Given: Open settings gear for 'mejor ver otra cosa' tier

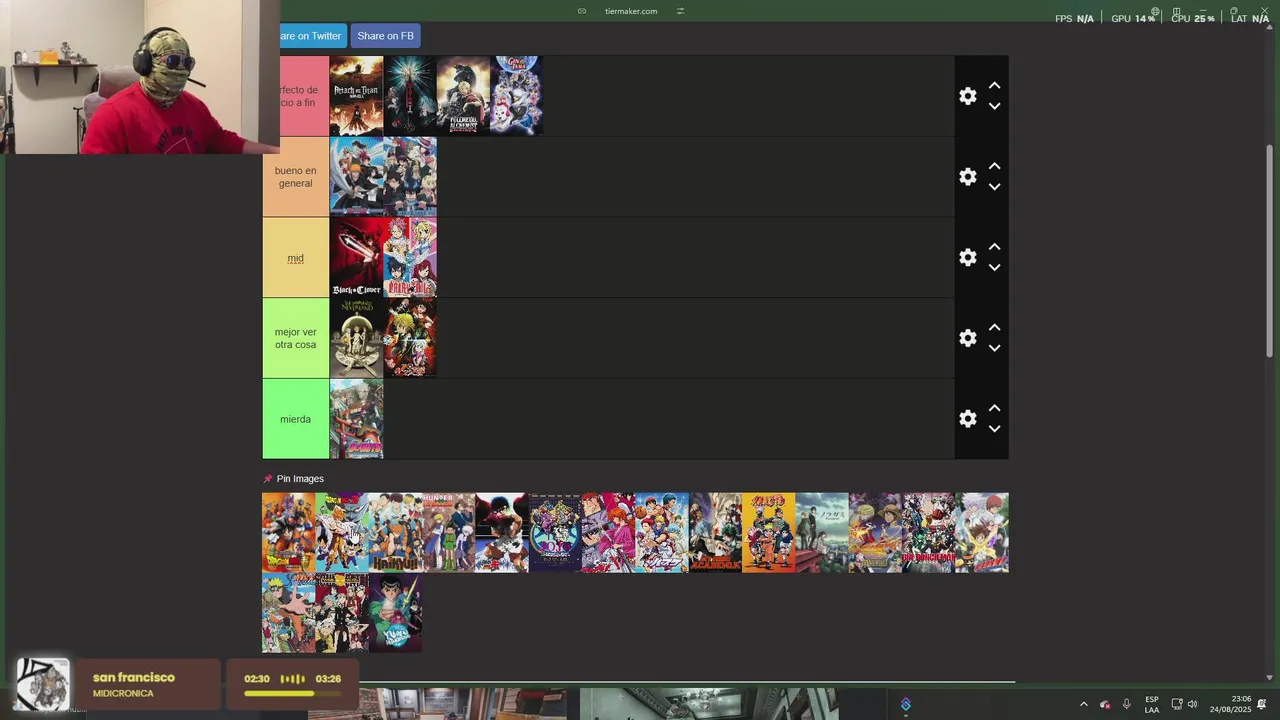Looking at the screenshot, I should [x=967, y=338].
